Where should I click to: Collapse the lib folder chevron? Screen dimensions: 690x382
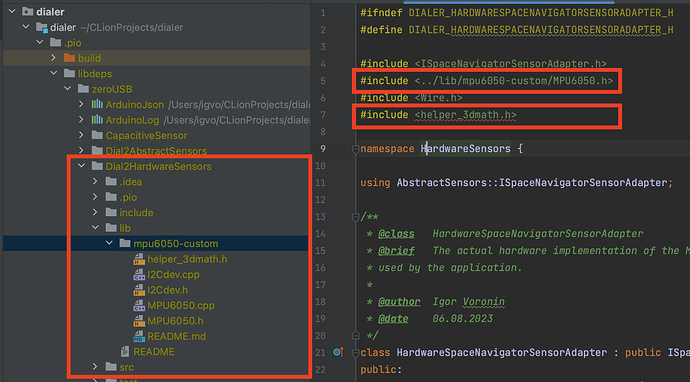(x=95, y=228)
